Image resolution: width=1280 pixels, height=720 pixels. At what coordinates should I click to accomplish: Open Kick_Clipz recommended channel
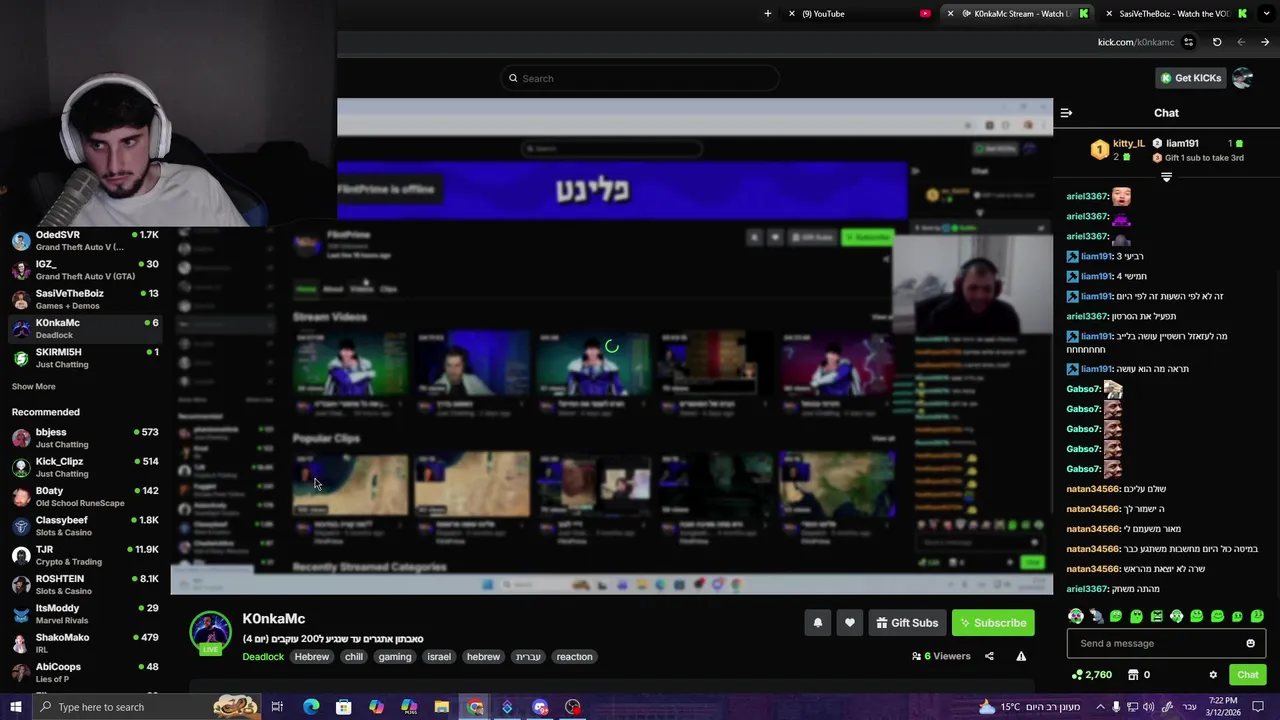(85, 467)
